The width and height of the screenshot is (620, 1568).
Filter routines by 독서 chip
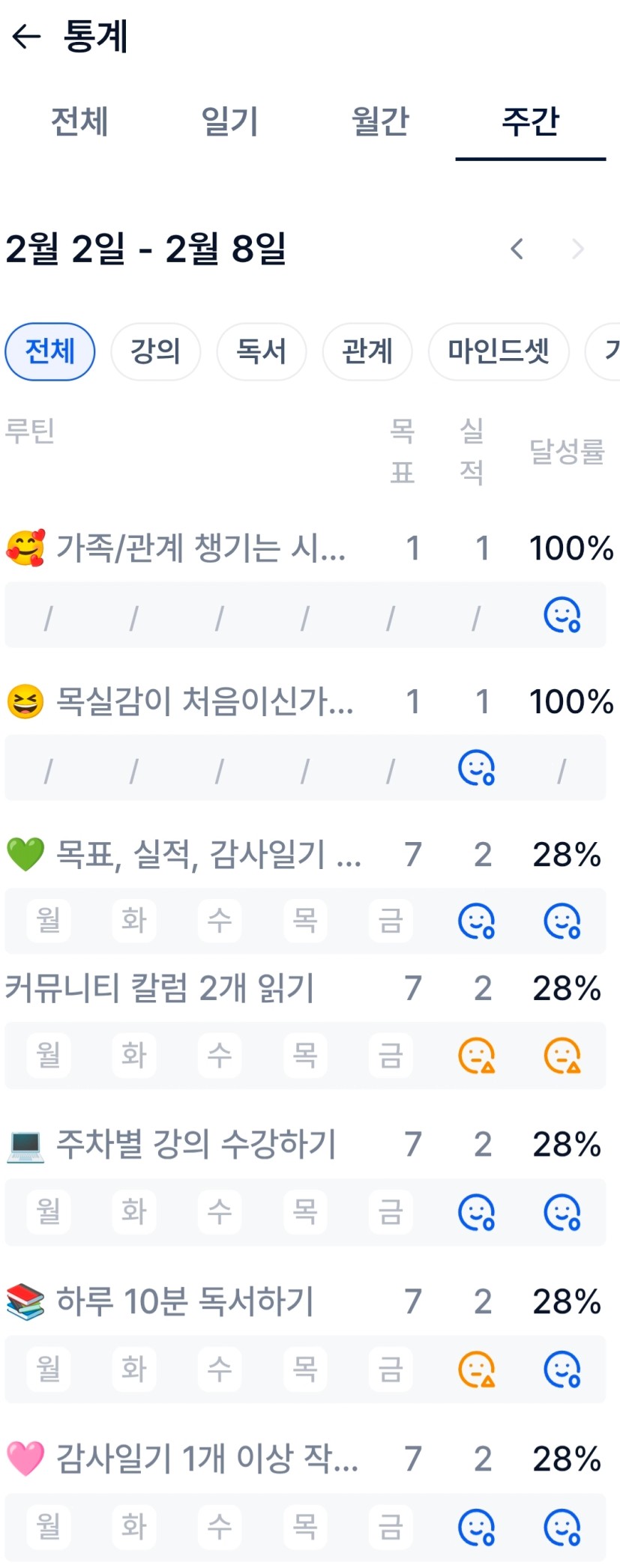pyautogui.click(x=262, y=351)
